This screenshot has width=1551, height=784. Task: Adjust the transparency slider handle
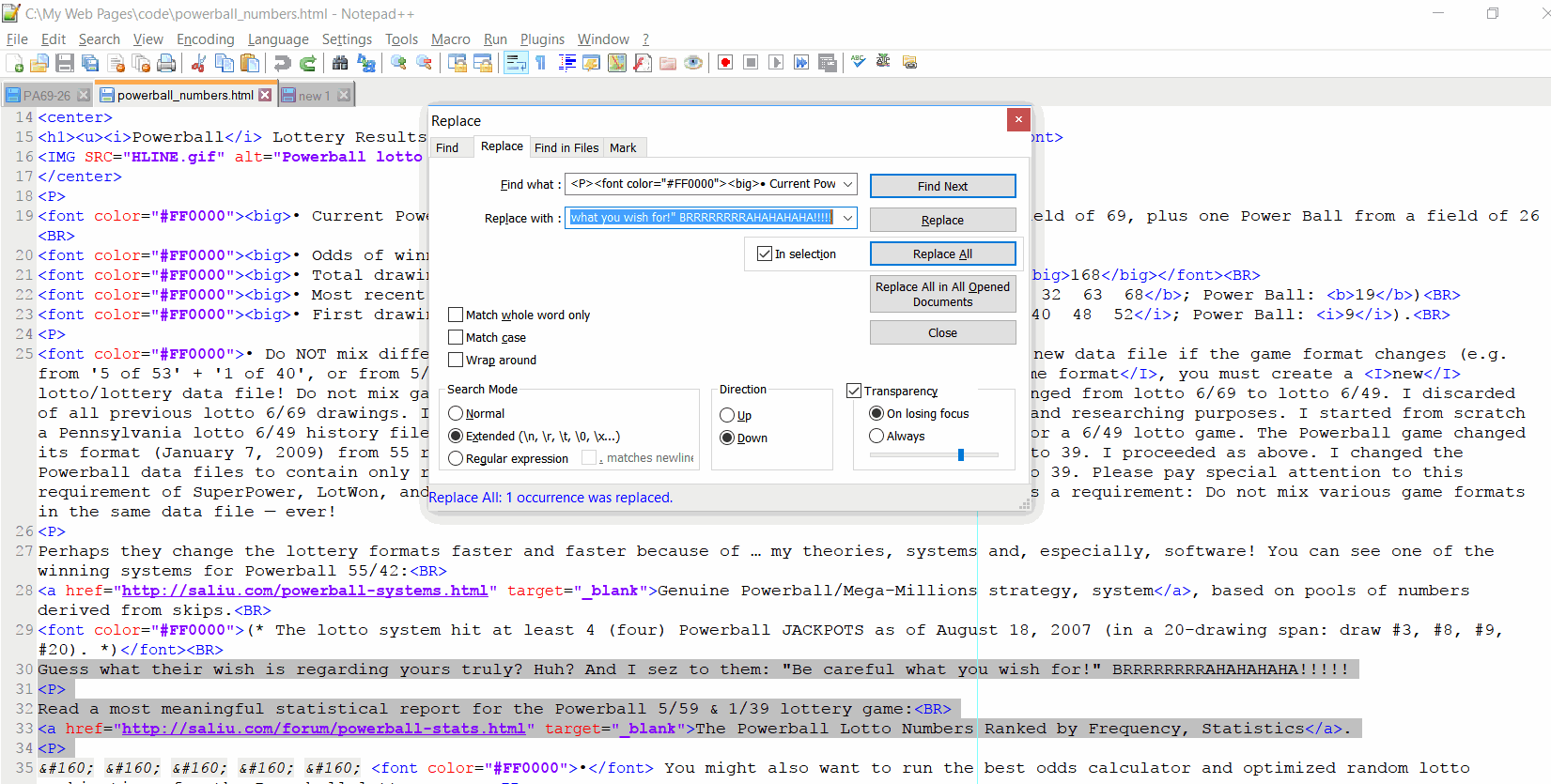961,454
